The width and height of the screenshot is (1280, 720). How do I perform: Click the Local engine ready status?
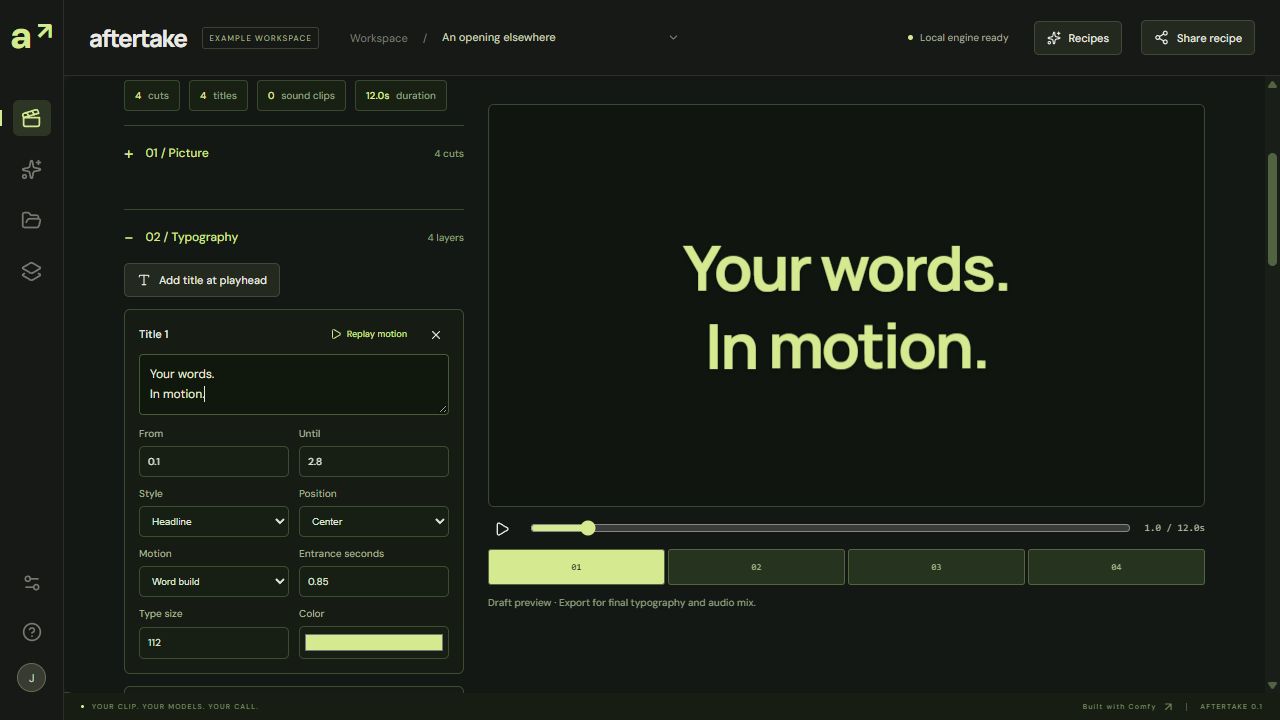pyautogui.click(x=958, y=38)
